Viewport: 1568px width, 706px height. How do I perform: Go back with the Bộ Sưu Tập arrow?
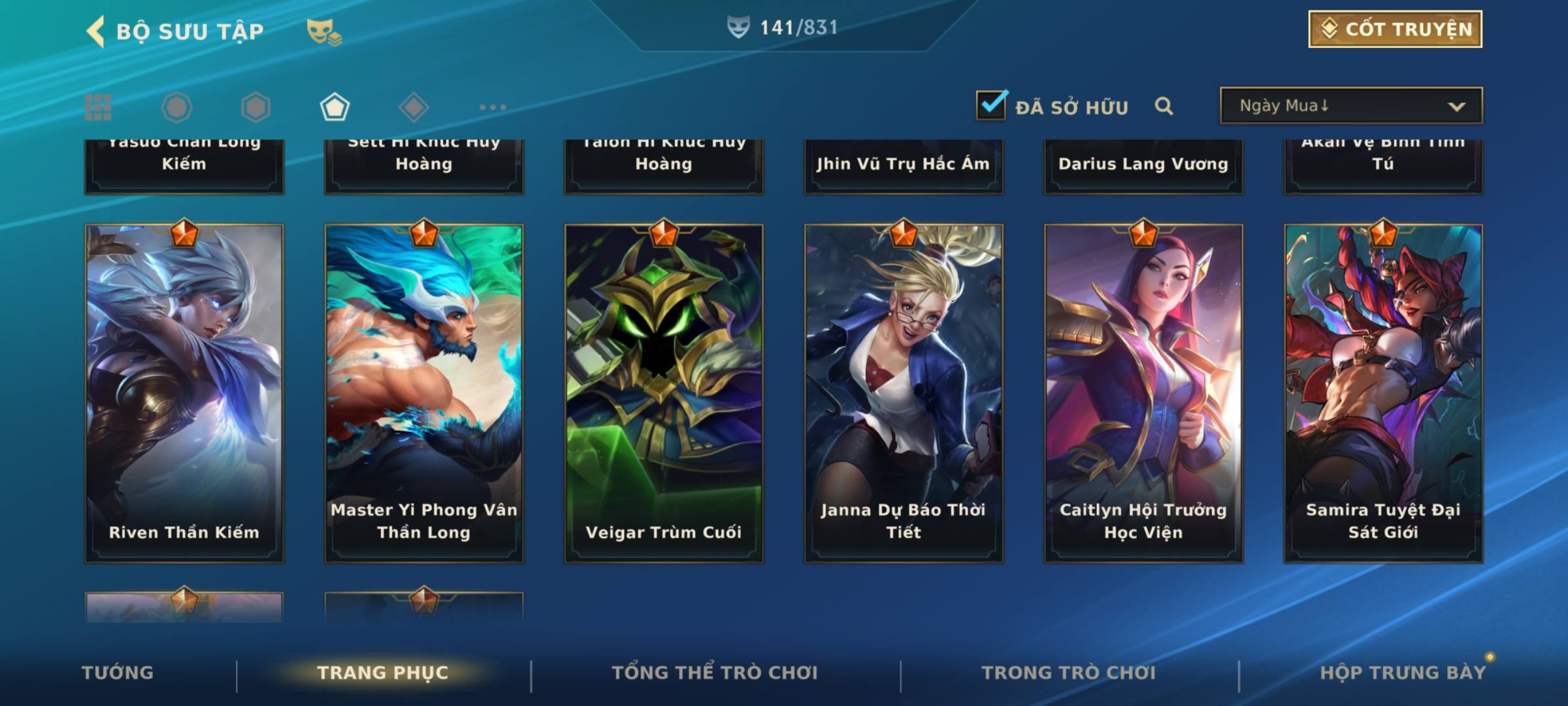pyautogui.click(x=95, y=31)
